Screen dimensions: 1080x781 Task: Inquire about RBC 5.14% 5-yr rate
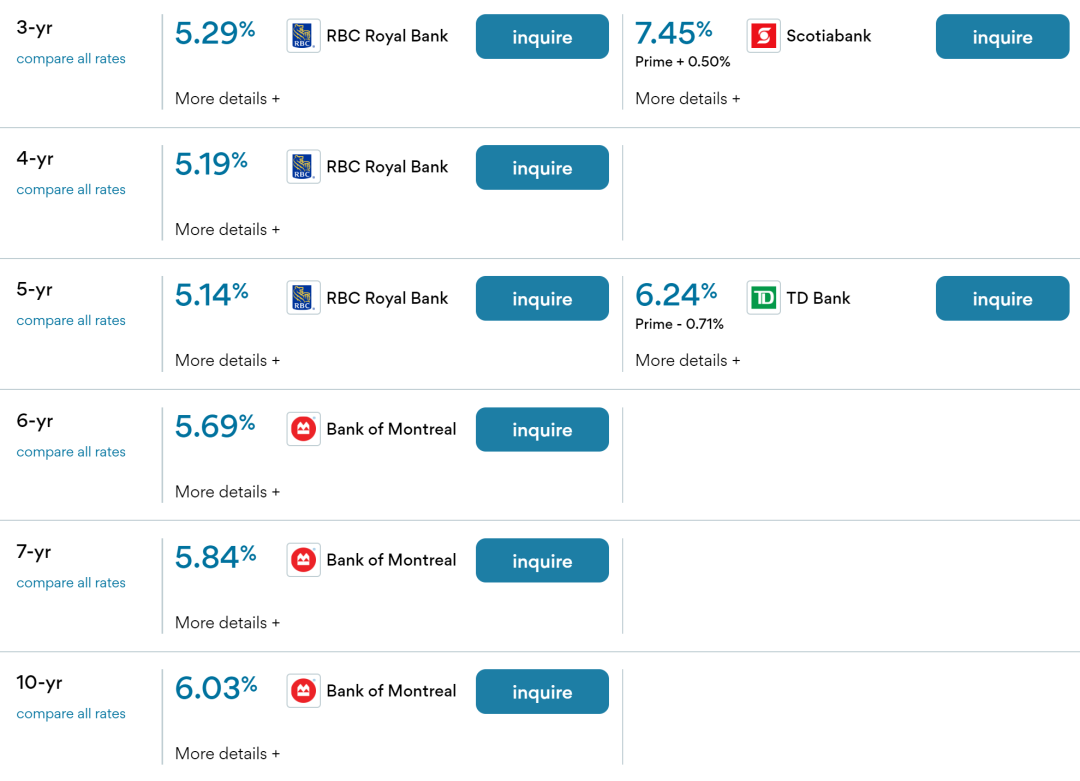coord(542,298)
